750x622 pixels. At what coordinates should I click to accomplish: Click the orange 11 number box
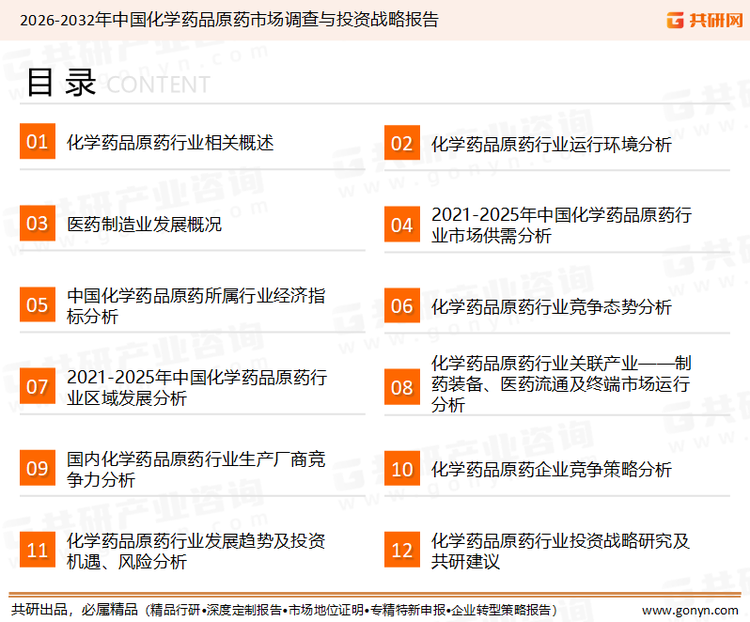click(x=37, y=549)
